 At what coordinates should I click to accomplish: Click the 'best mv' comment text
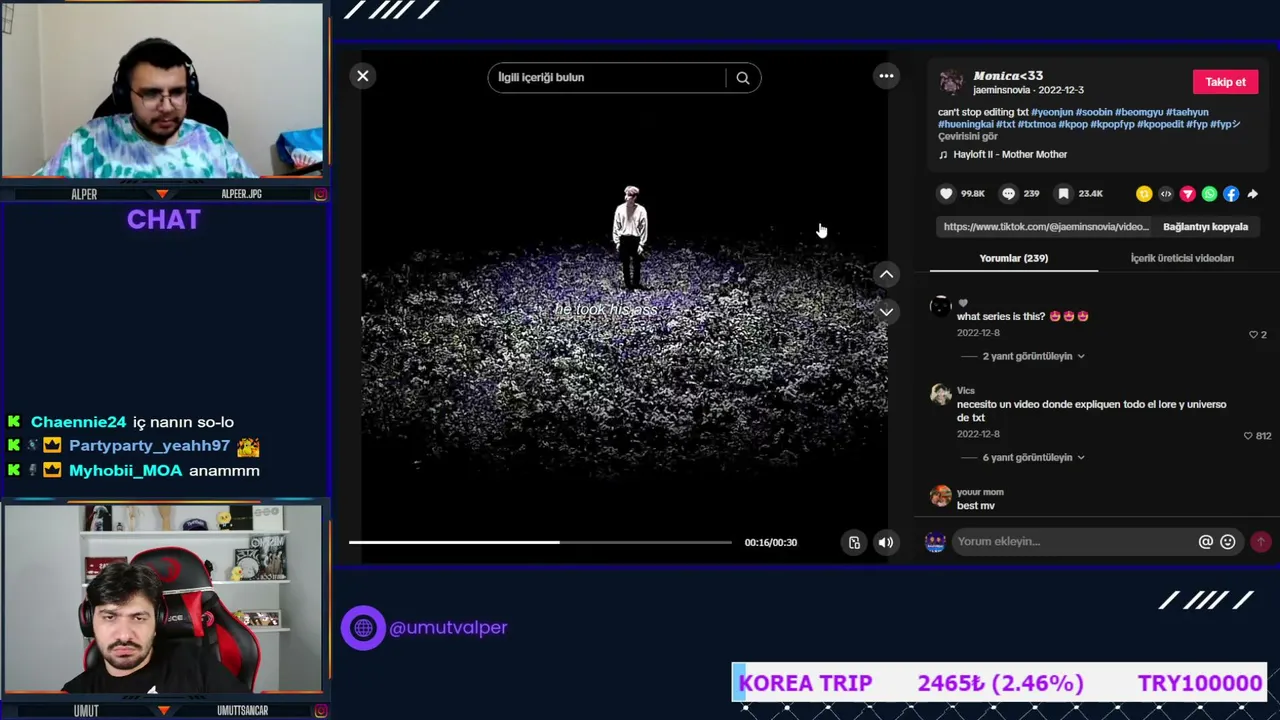[976, 506]
